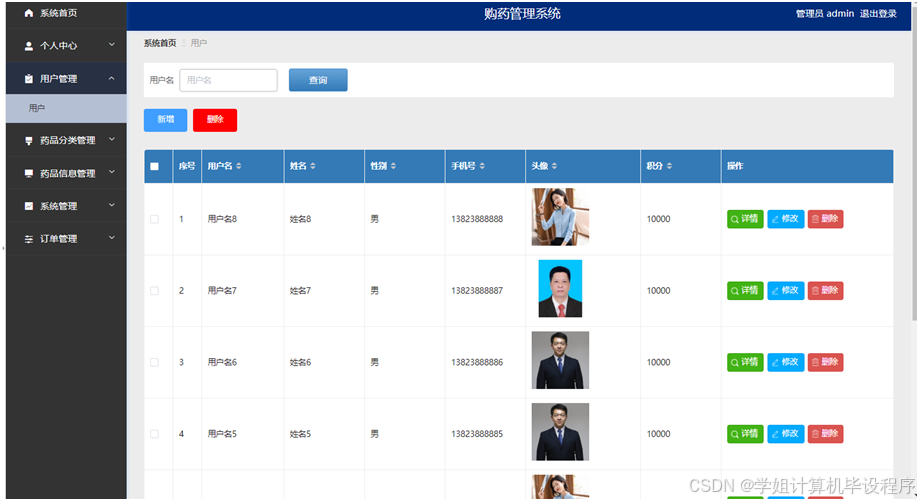Click 修改 for 用户名5

(x=785, y=434)
